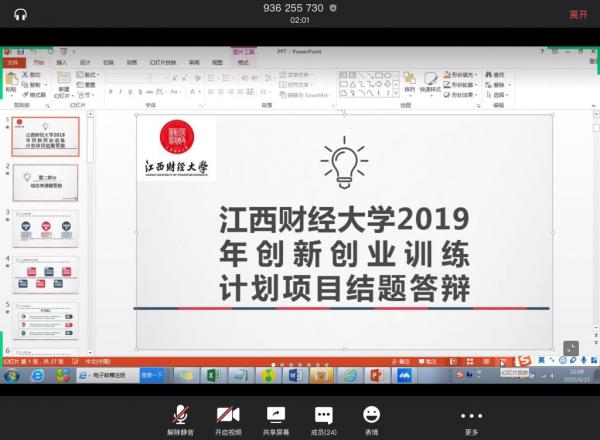Open the share screen option
The image size is (600, 440).
276,420
